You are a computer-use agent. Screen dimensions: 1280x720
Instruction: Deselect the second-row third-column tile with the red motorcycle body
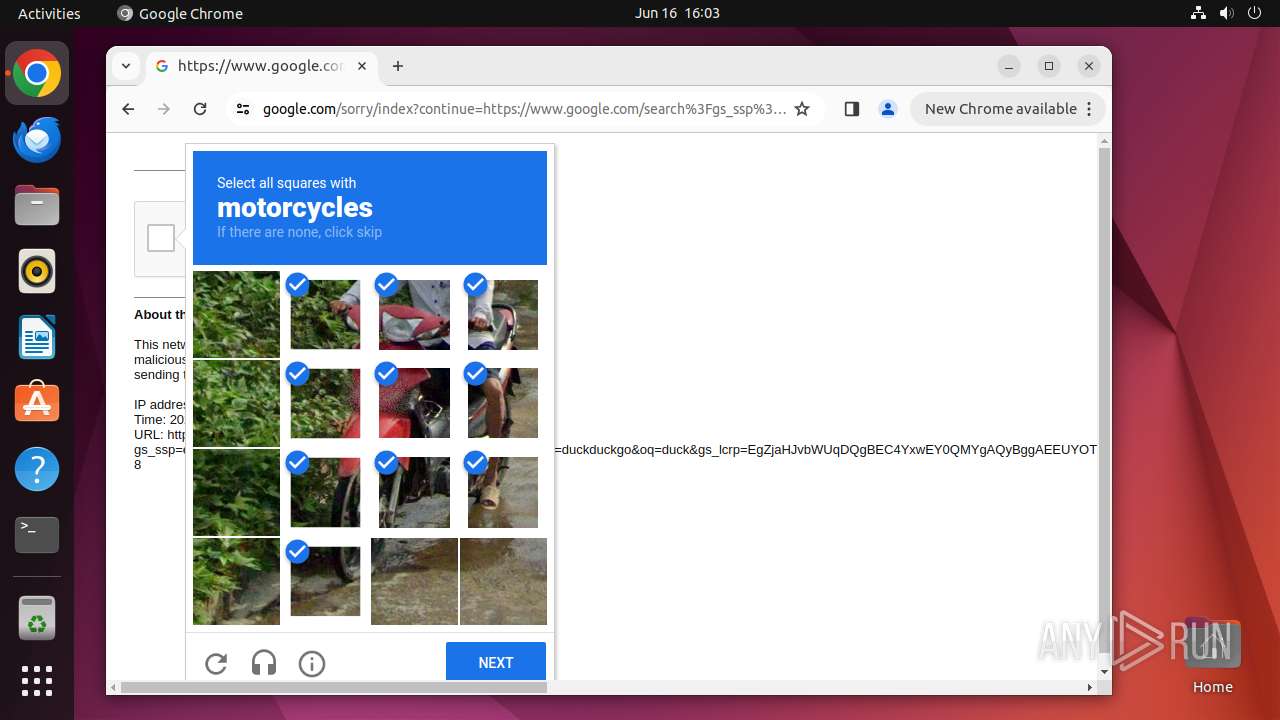pyautogui.click(x=414, y=403)
